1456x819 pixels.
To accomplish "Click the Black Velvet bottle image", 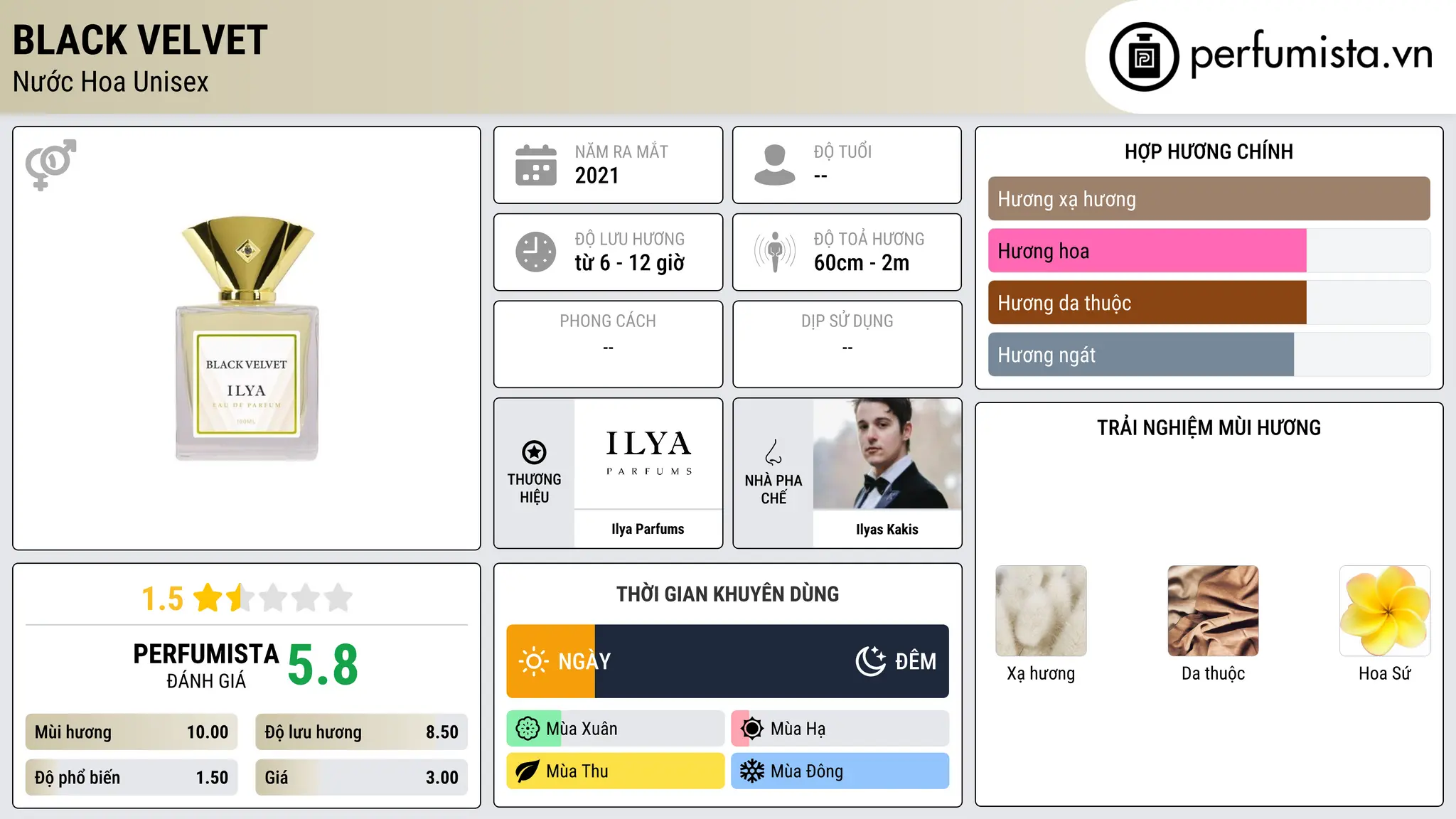I will pyautogui.click(x=247, y=338).
